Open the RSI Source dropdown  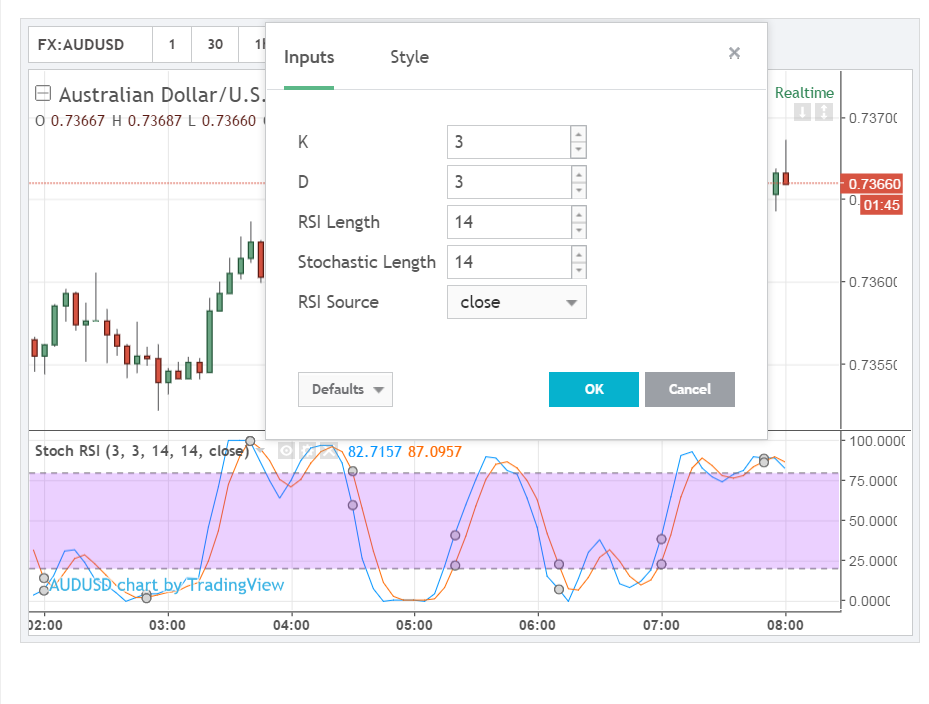(x=517, y=302)
